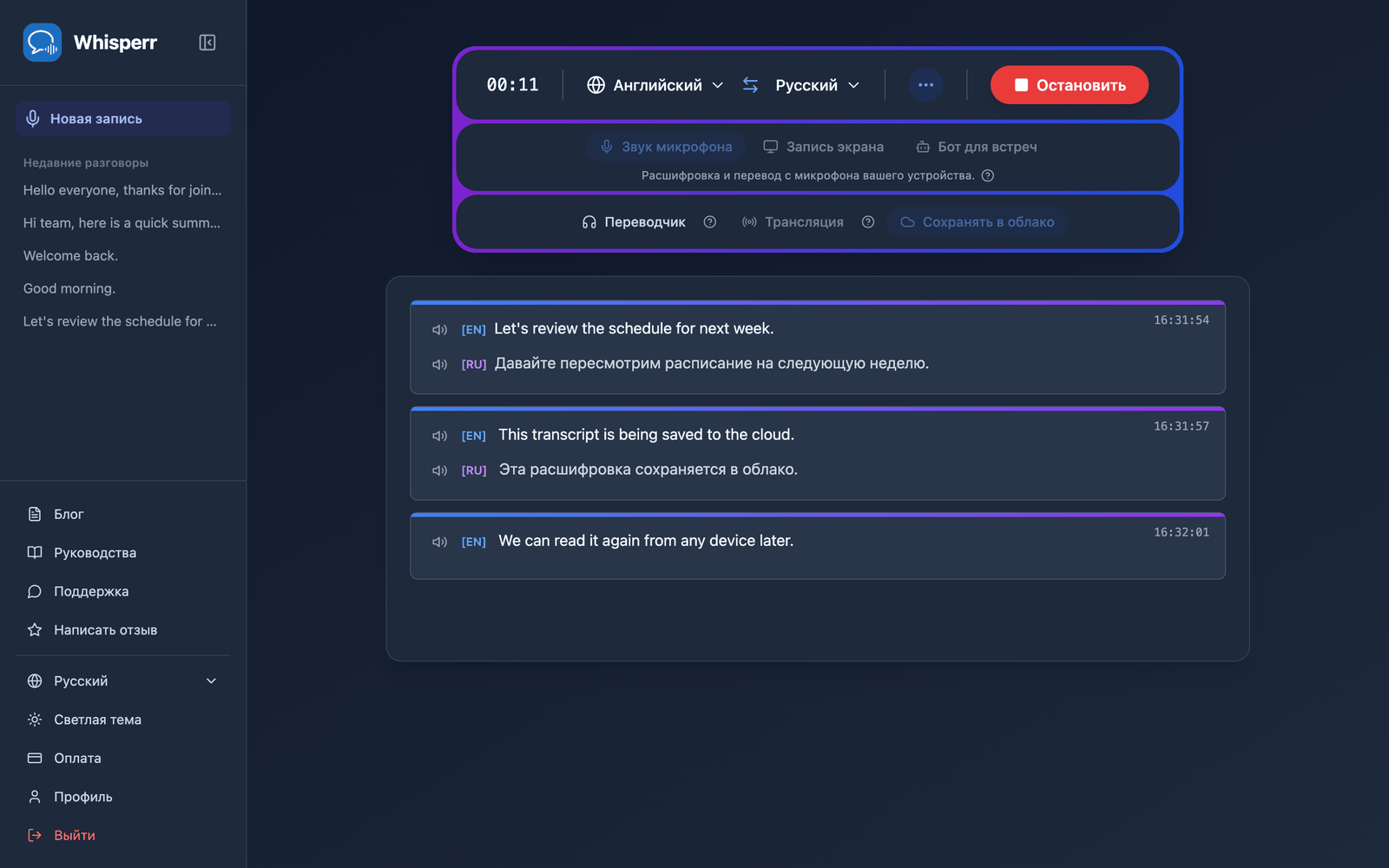1389x868 pixels.
Task: Click the 00:11 recording timer
Action: click(x=512, y=85)
